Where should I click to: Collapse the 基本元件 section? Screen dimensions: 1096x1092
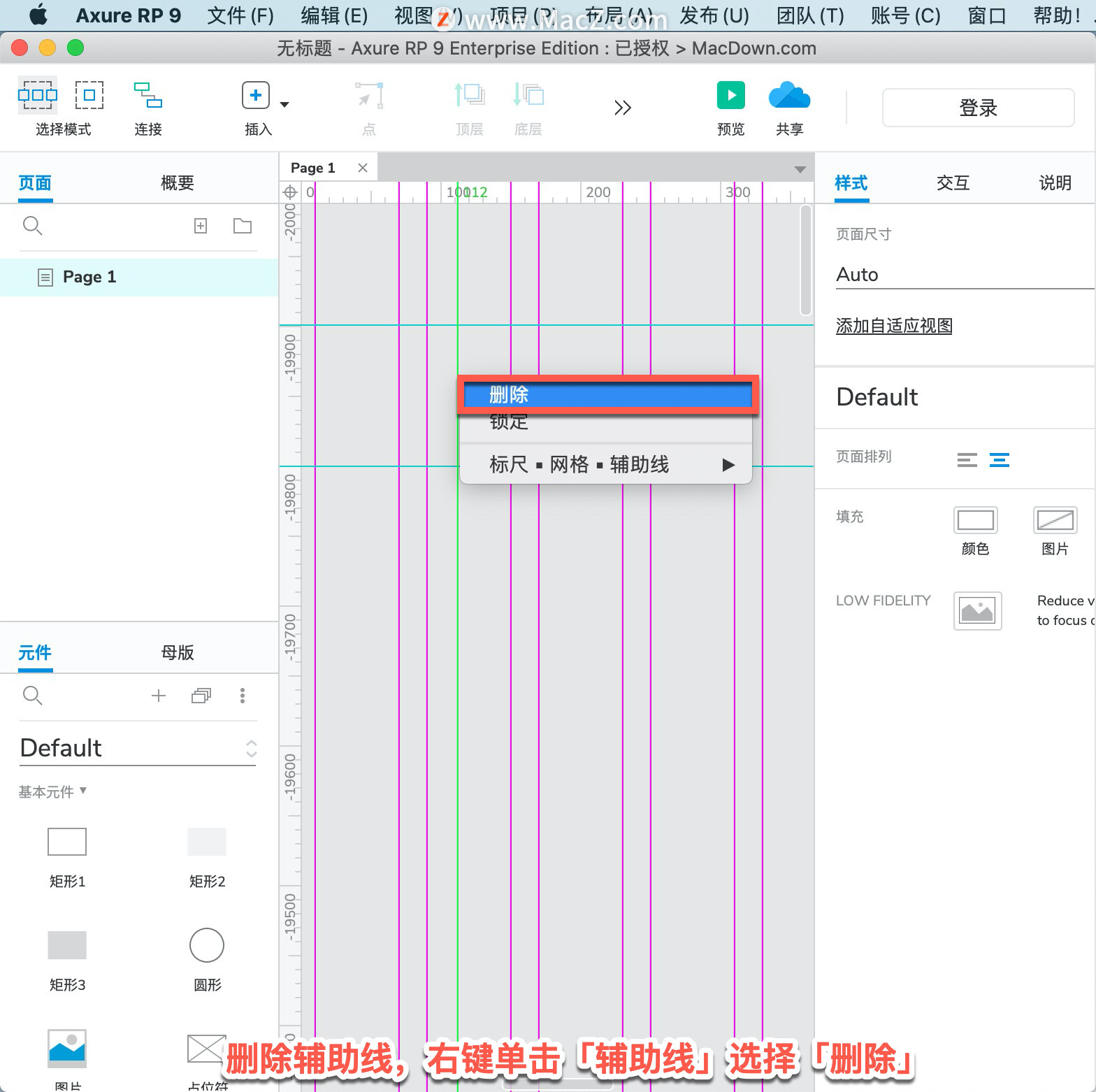pyautogui.click(x=52, y=791)
